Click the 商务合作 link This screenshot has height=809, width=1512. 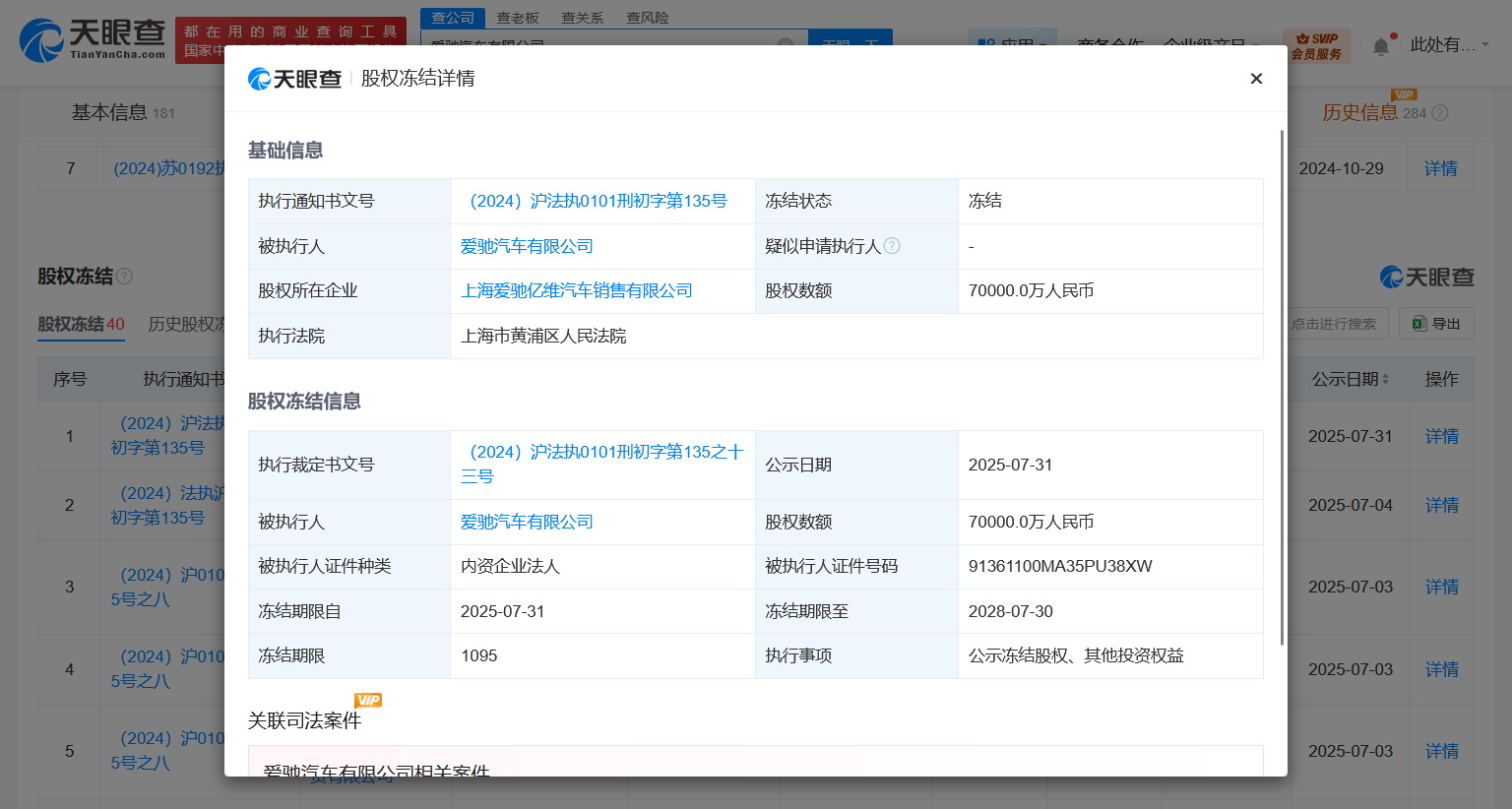(x=1110, y=45)
